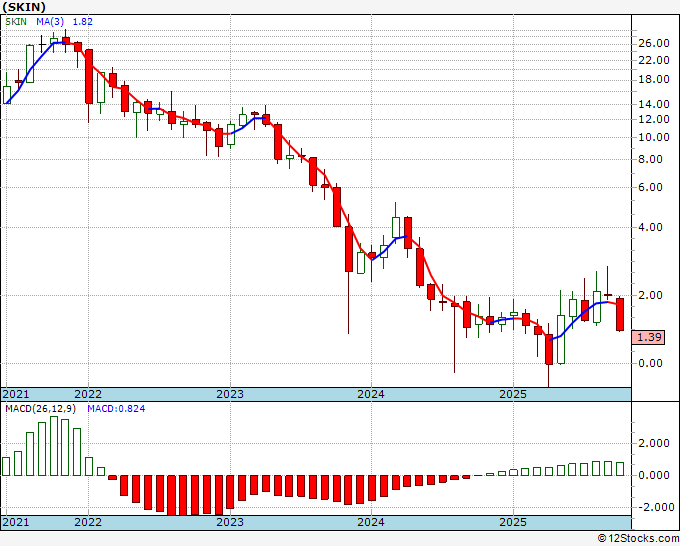Click the 12.00 price axis label

[x=654, y=119]
